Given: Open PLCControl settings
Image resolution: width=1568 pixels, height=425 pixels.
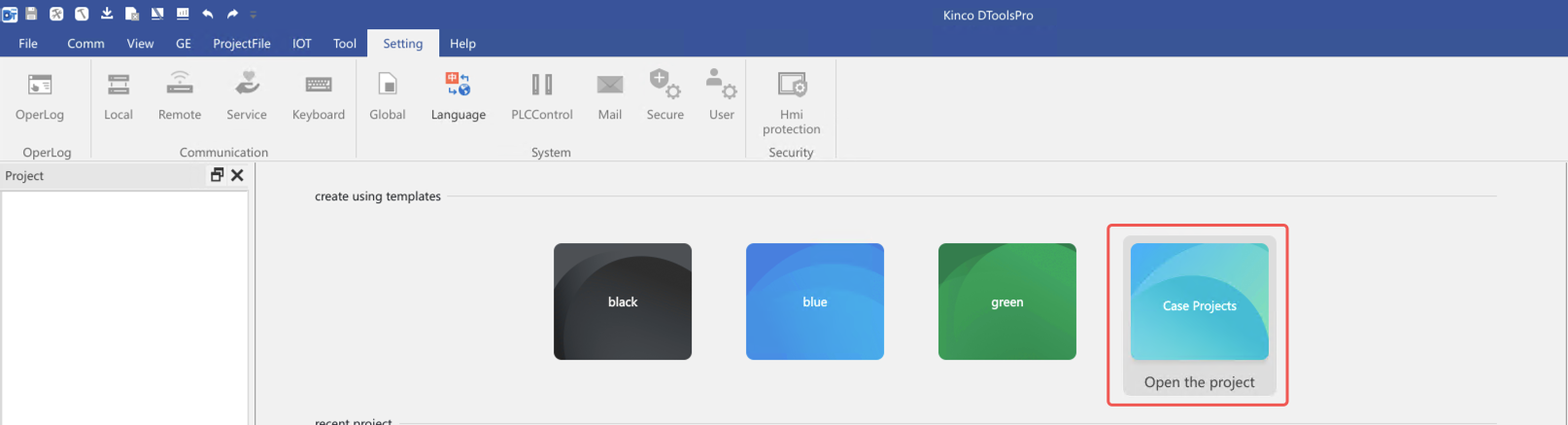Looking at the screenshot, I should (x=542, y=95).
